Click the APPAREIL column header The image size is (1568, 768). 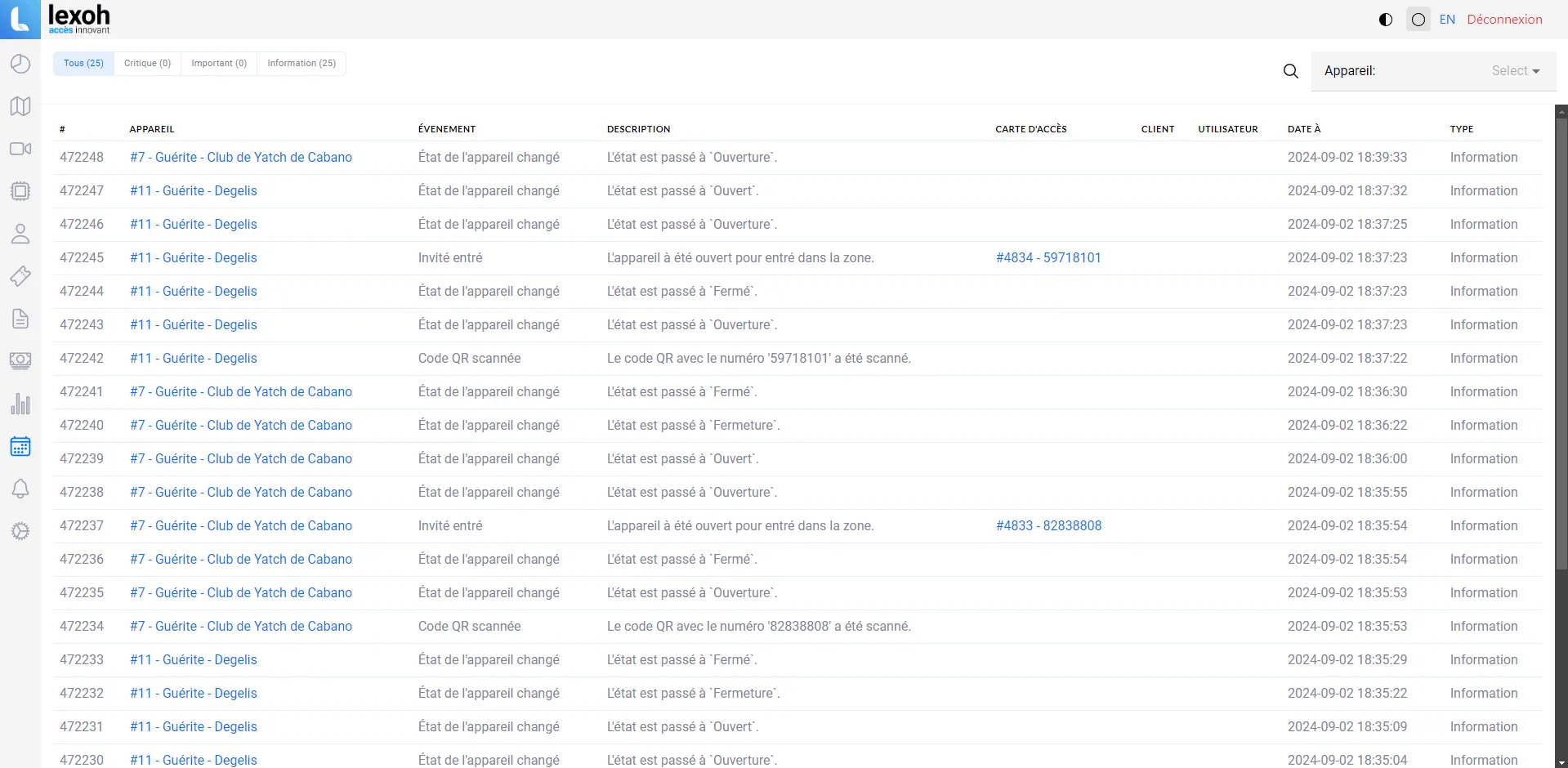(152, 129)
